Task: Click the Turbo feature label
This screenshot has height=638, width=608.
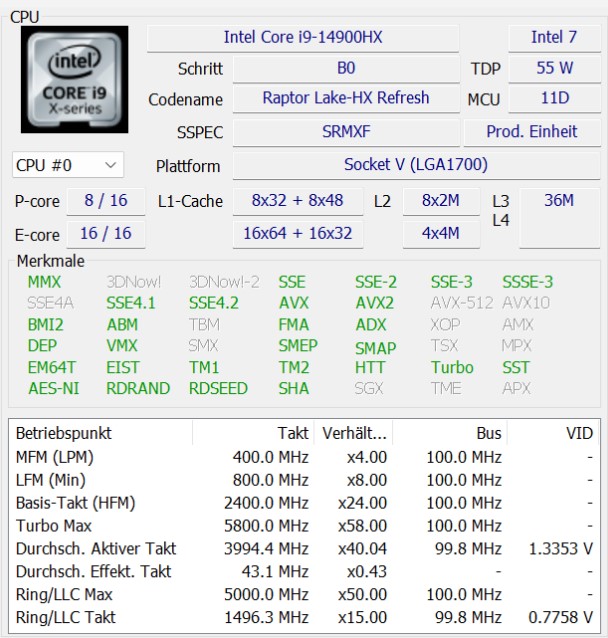Action: pyautogui.click(x=452, y=368)
